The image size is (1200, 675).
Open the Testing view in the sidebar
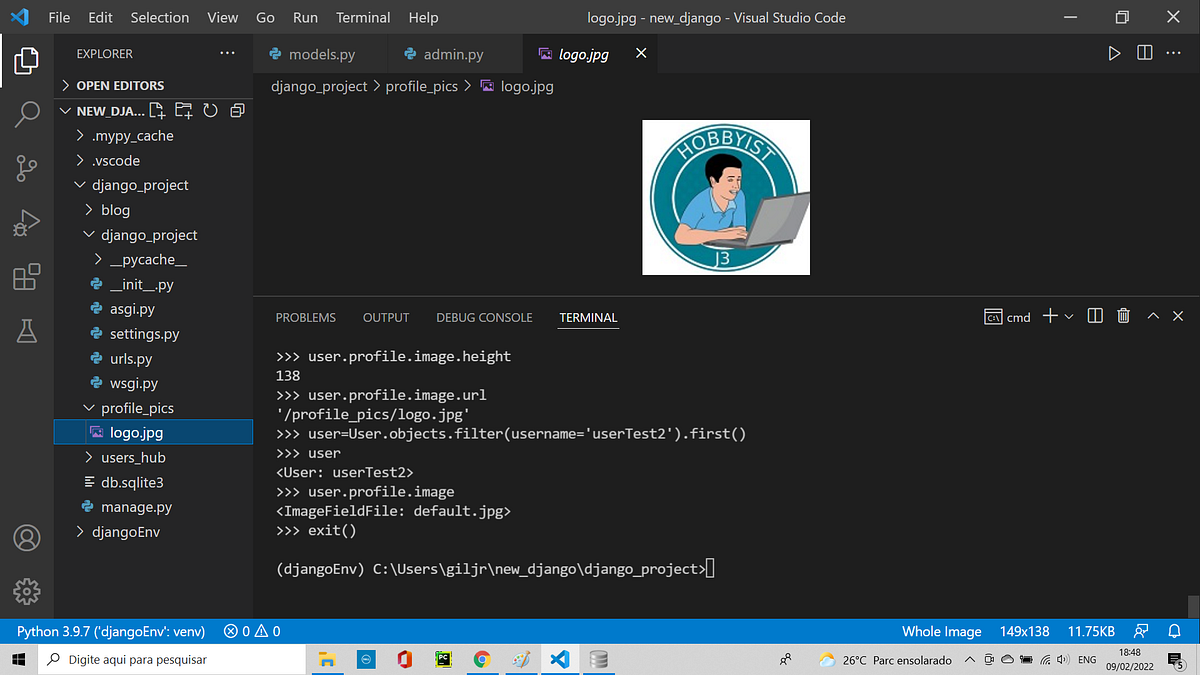coord(26,331)
